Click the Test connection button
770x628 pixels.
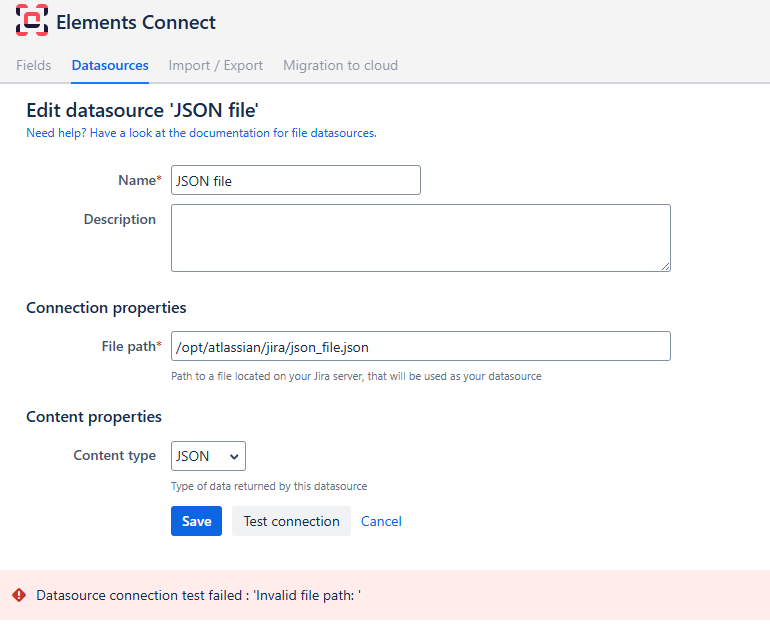pyautogui.click(x=292, y=521)
